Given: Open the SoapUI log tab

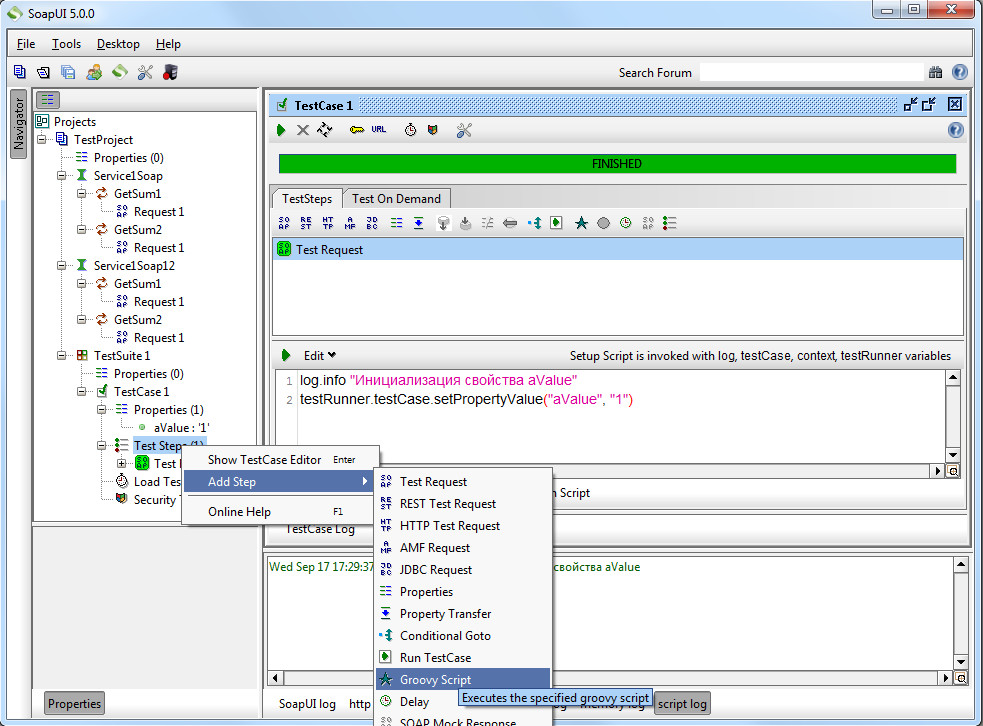Looking at the screenshot, I should pos(307,704).
